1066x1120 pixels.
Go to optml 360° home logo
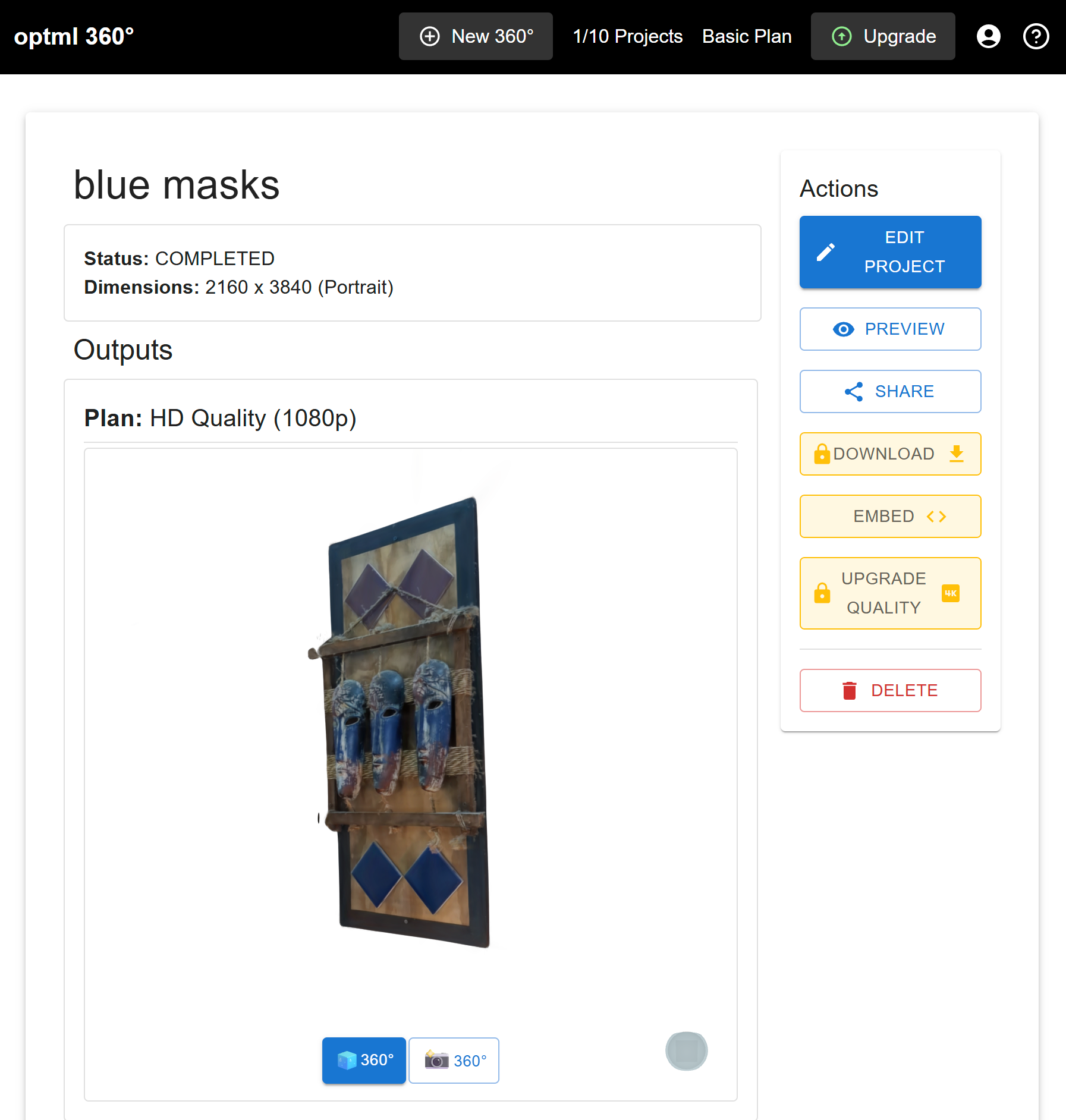[x=74, y=36]
